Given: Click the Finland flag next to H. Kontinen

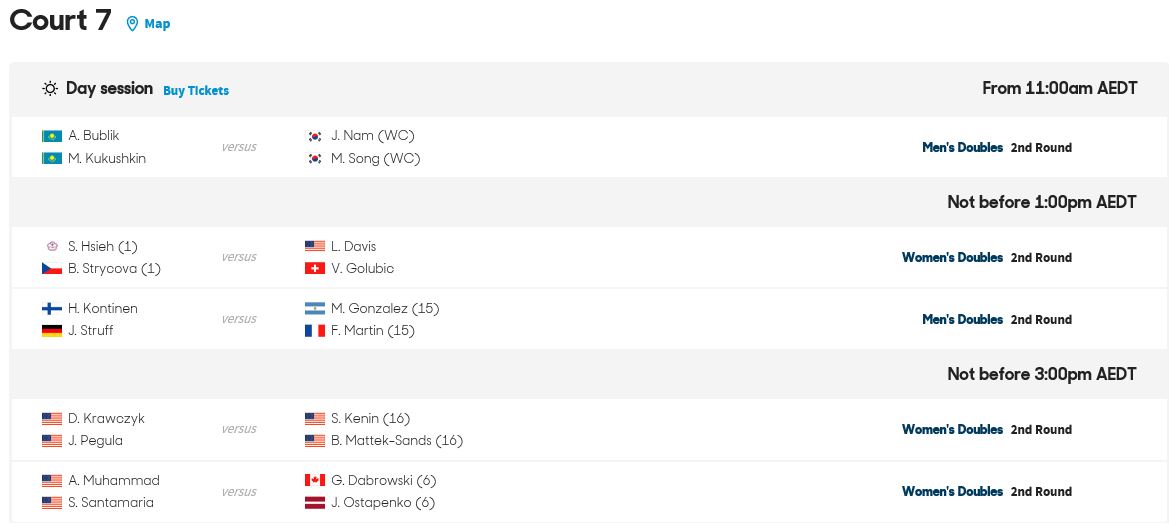Looking at the screenshot, I should tap(51, 308).
